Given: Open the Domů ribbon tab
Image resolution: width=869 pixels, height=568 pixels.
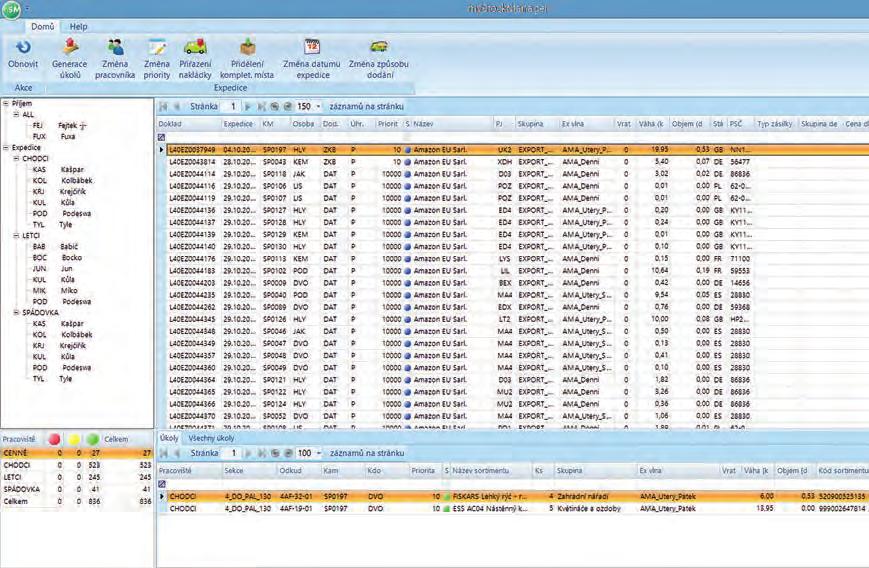Looking at the screenshot, I should coord(43,27).
